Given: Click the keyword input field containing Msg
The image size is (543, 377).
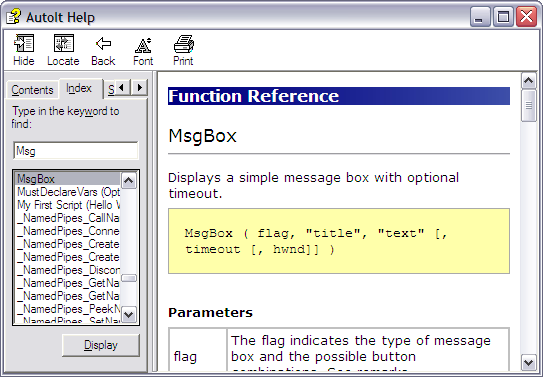Looking at the screenshot, I should click(75, 151).
